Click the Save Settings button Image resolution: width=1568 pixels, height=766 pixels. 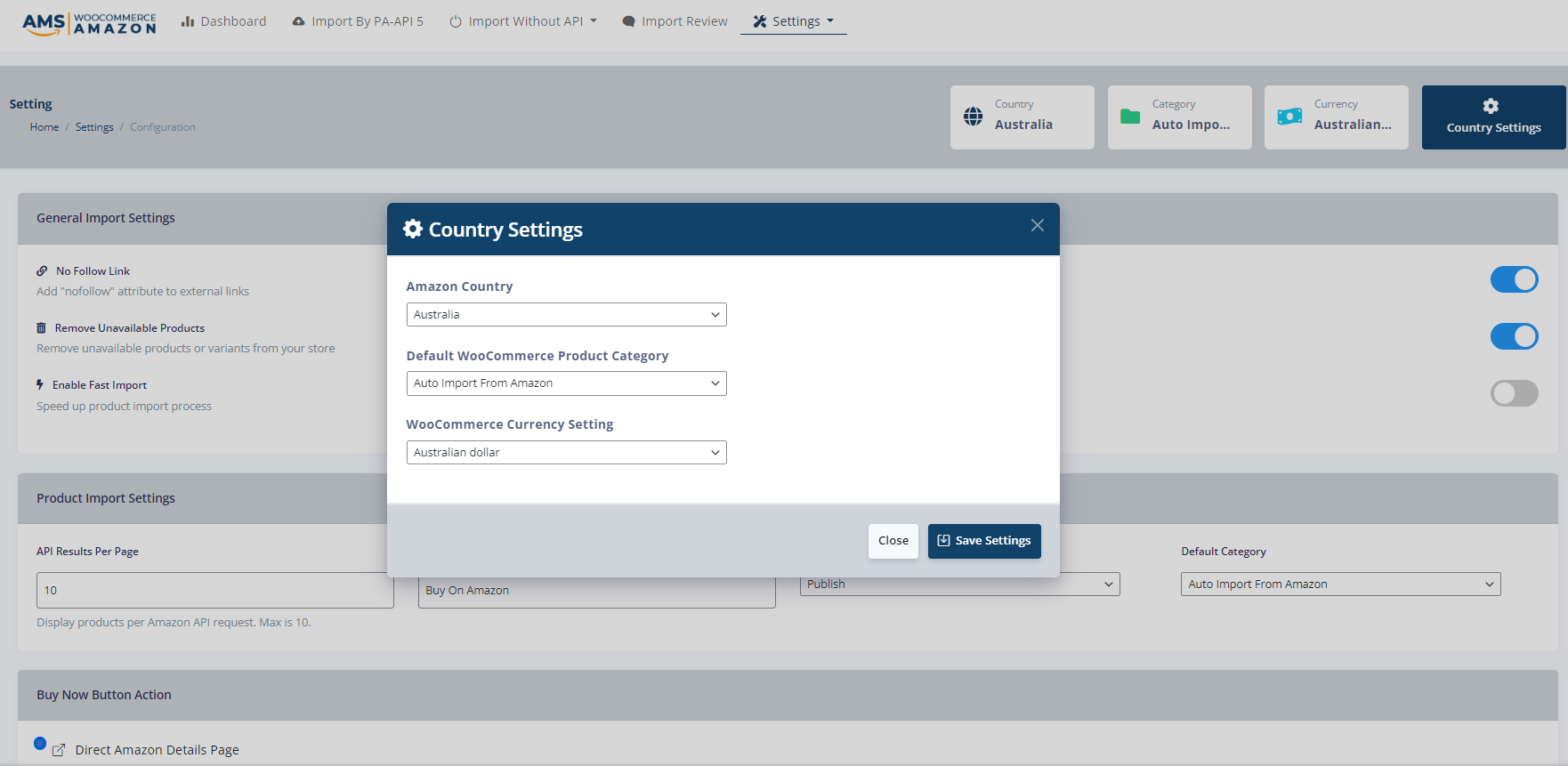[x=984, y=541]
